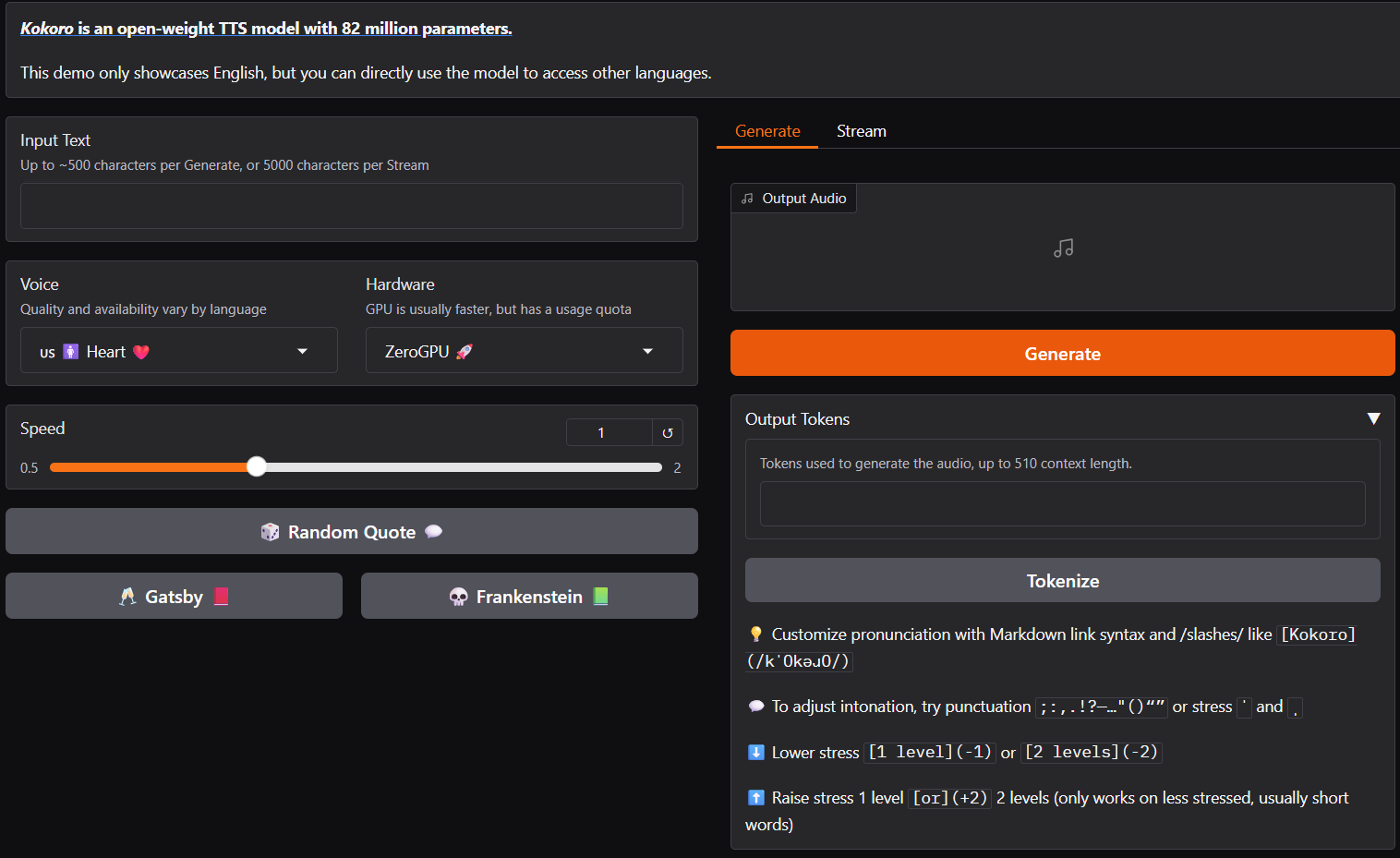This screenshot has height=858, width=1400.
Task: Collapse the Output Tokens section
Action: click(1373, 419)
